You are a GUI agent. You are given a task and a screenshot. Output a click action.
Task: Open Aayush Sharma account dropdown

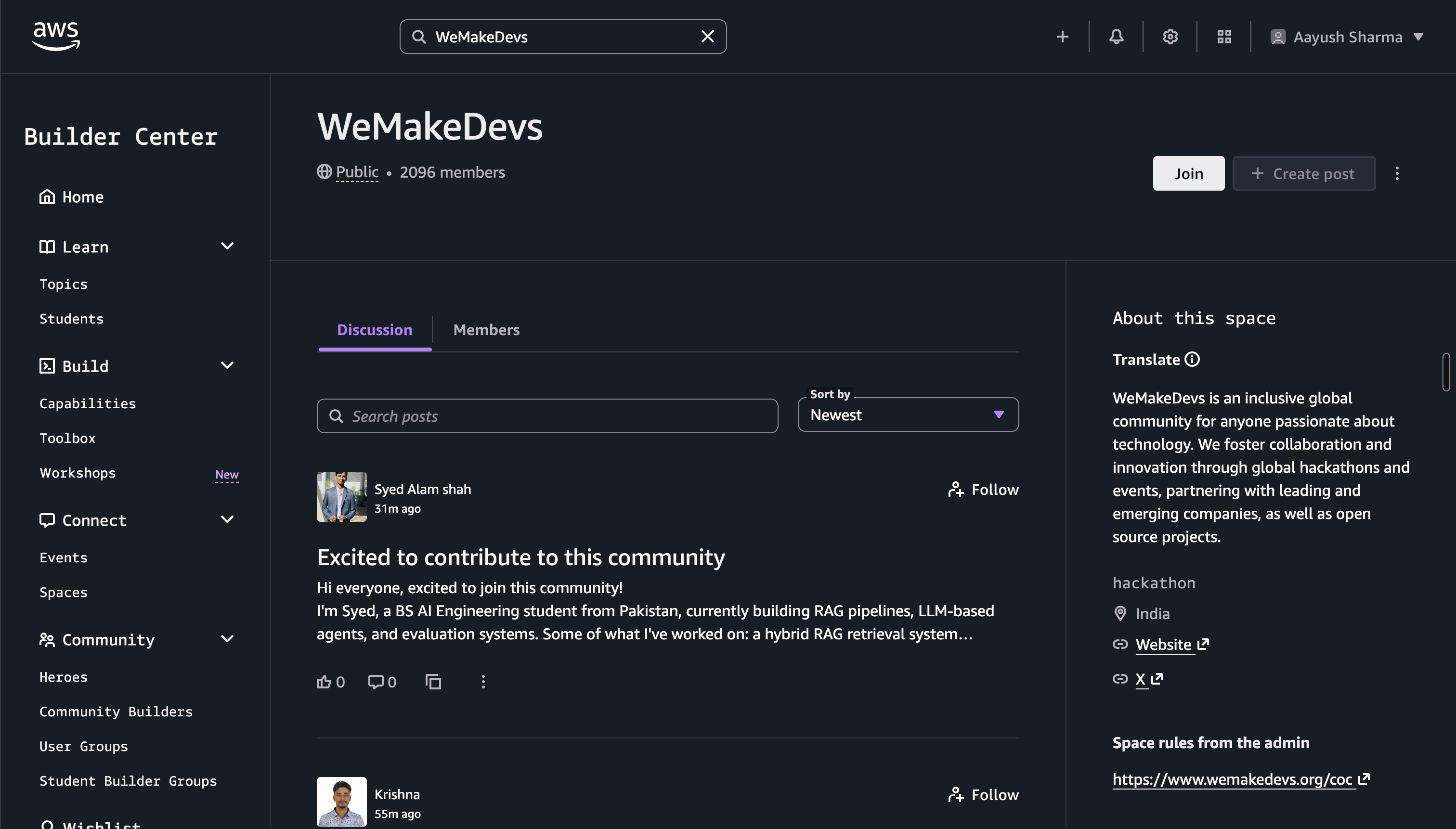point(1347,37)
